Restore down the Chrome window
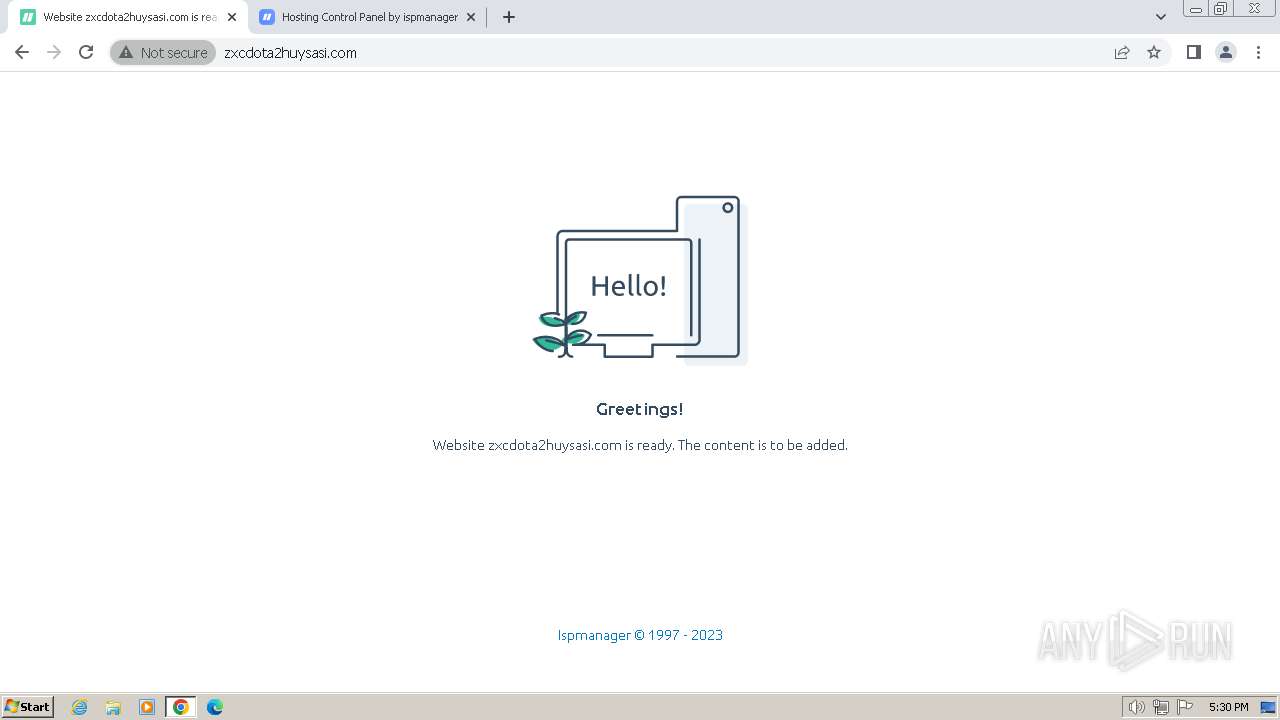 click(x=1221, y=9)
